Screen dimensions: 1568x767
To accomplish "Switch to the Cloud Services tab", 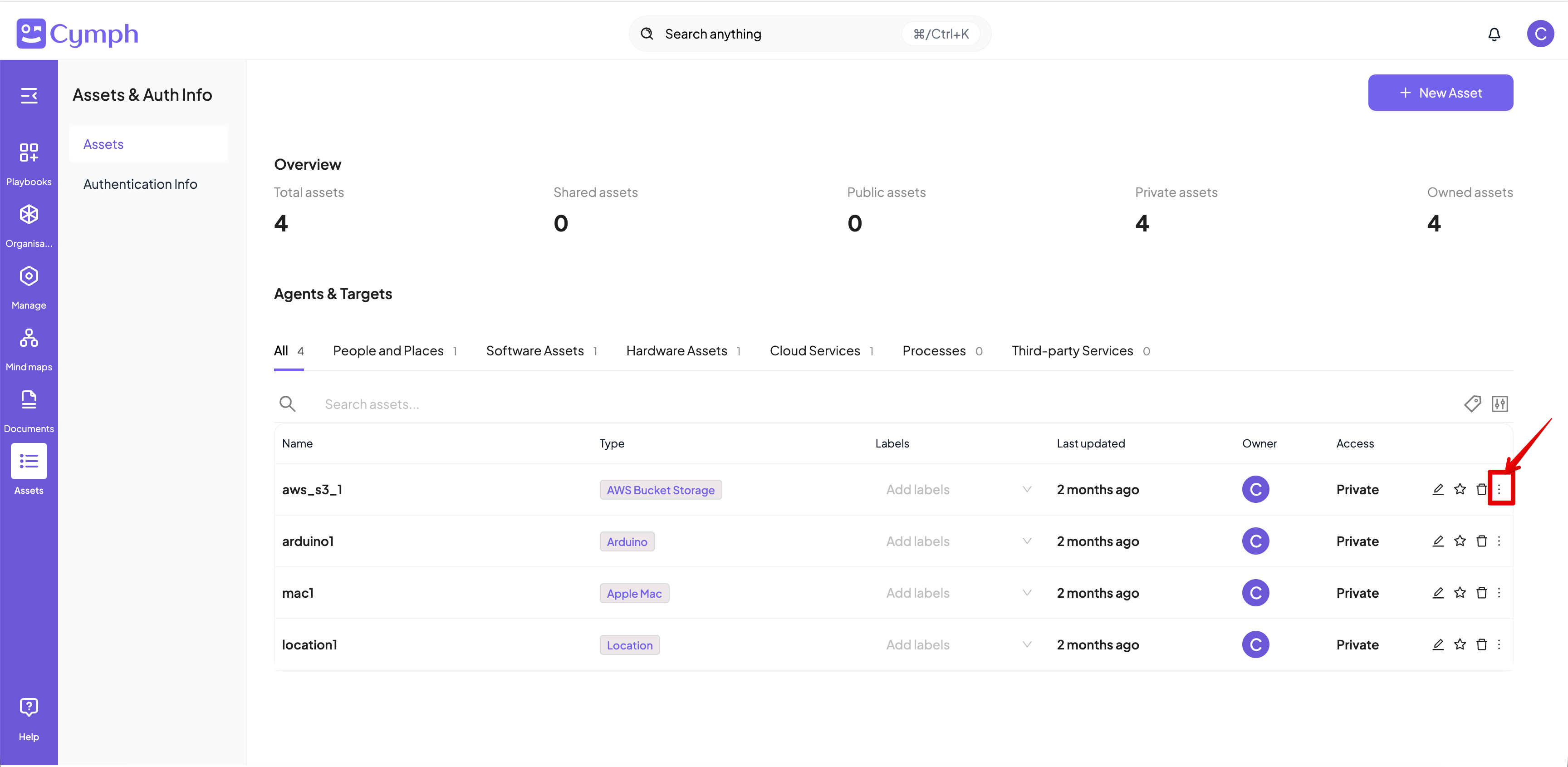I will point(814,351).
